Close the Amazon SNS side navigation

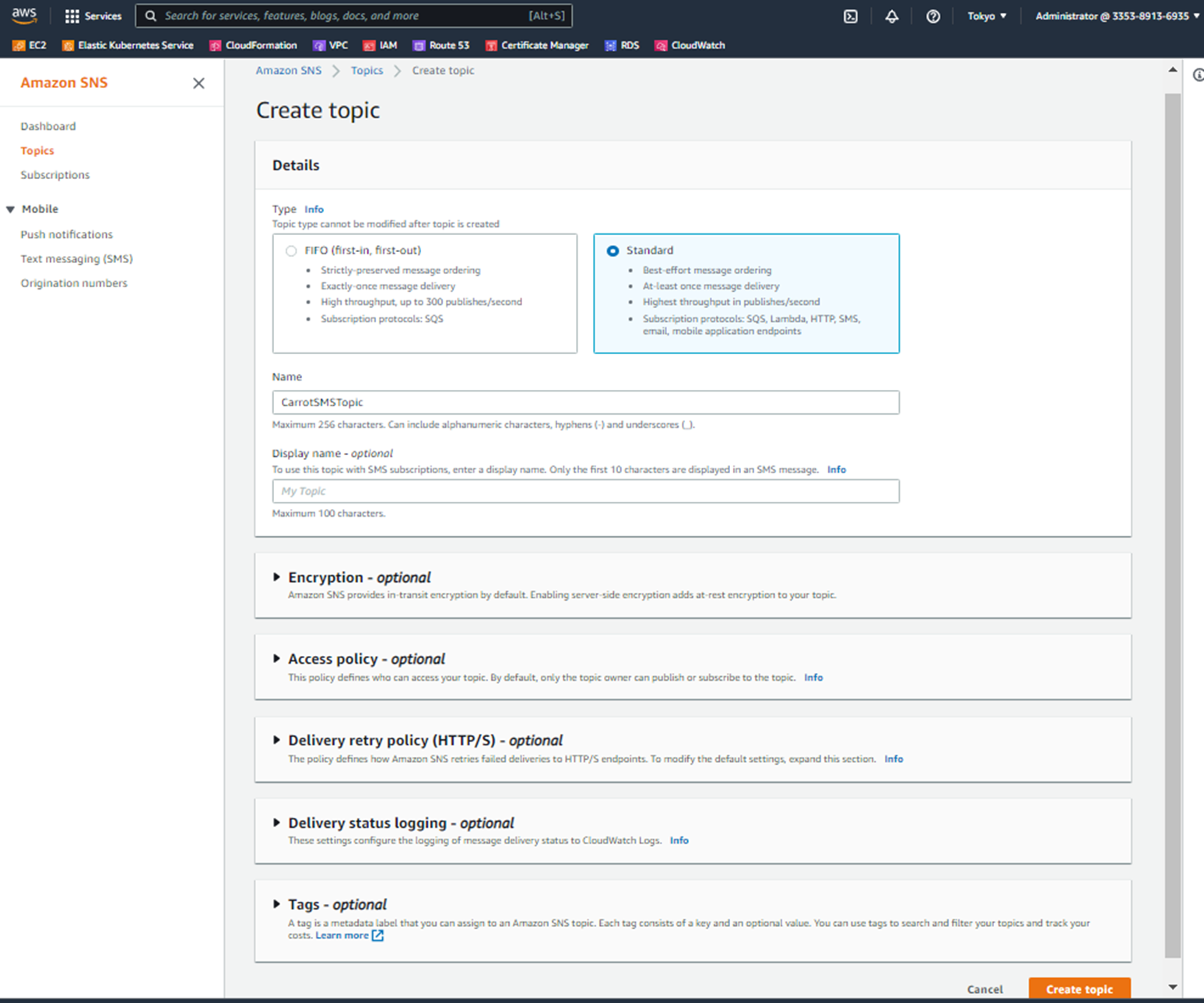click(x=198, y=83)
